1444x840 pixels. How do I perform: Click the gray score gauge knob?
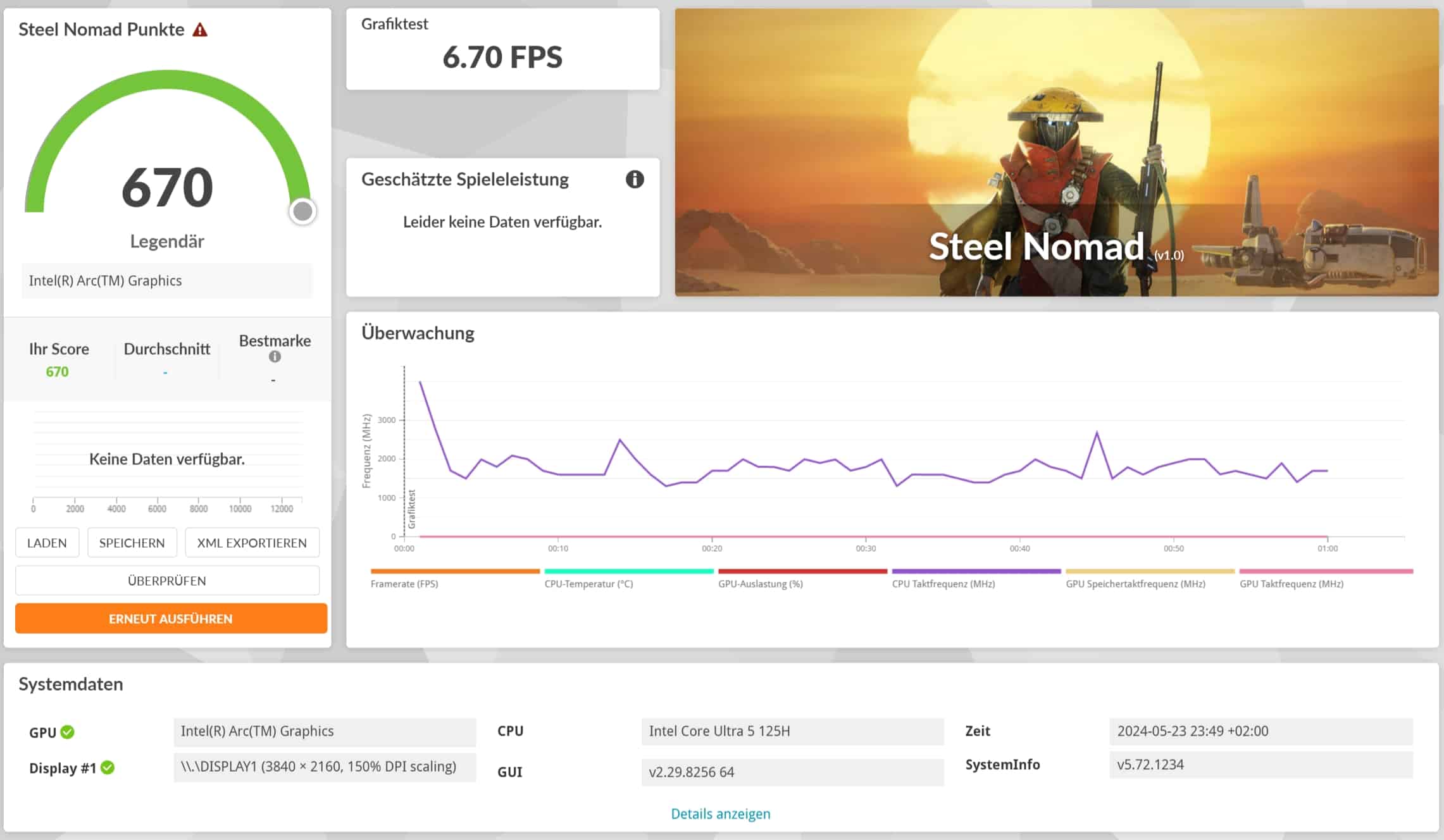(x=302, y=211)
